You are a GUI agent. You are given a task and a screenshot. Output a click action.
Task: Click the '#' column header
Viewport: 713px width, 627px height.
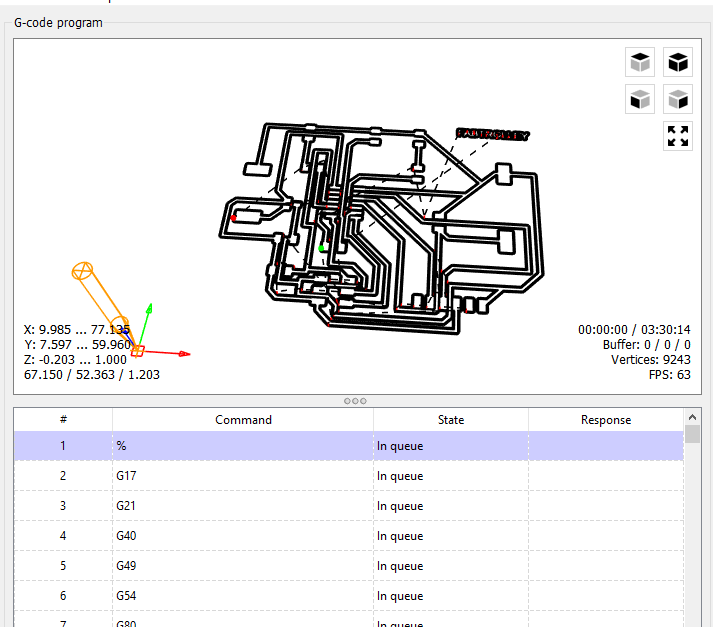pyautogui.click(x=63, y=420)
